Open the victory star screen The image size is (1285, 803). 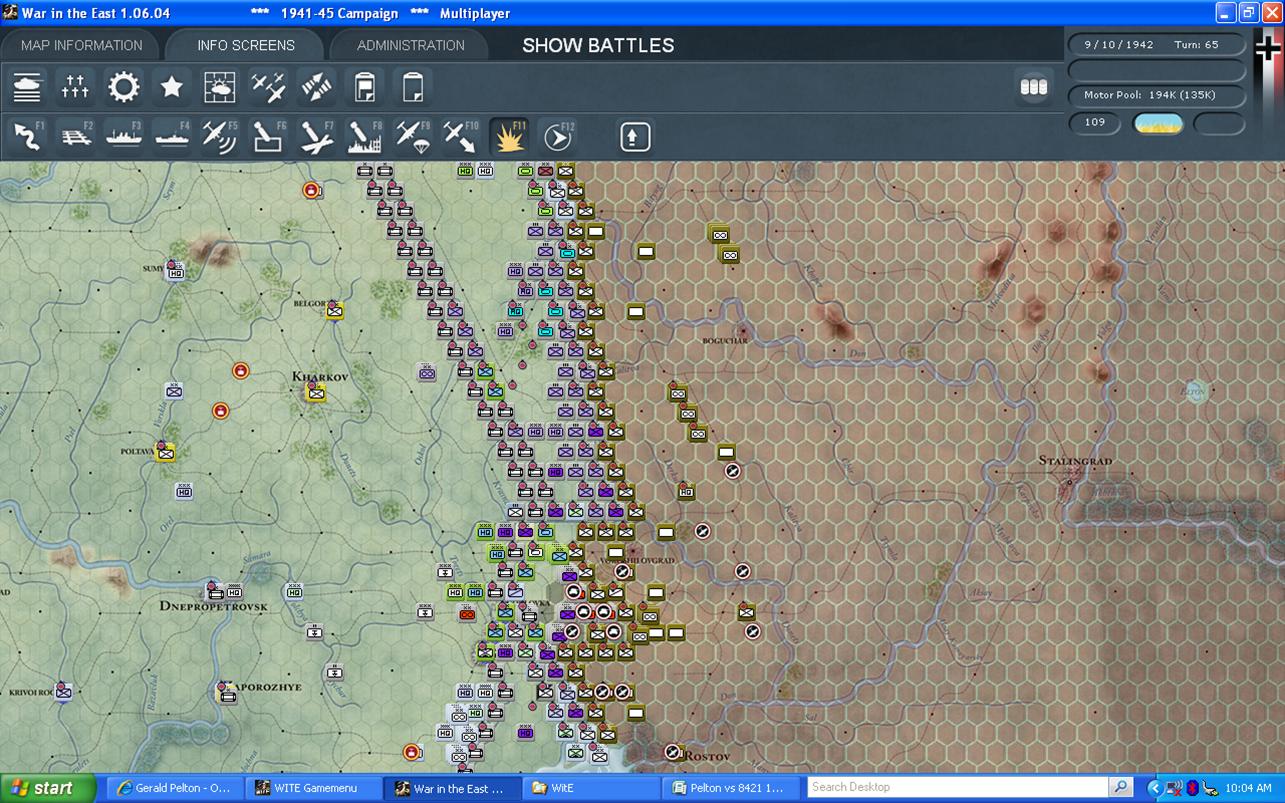[x=171, y=87]
